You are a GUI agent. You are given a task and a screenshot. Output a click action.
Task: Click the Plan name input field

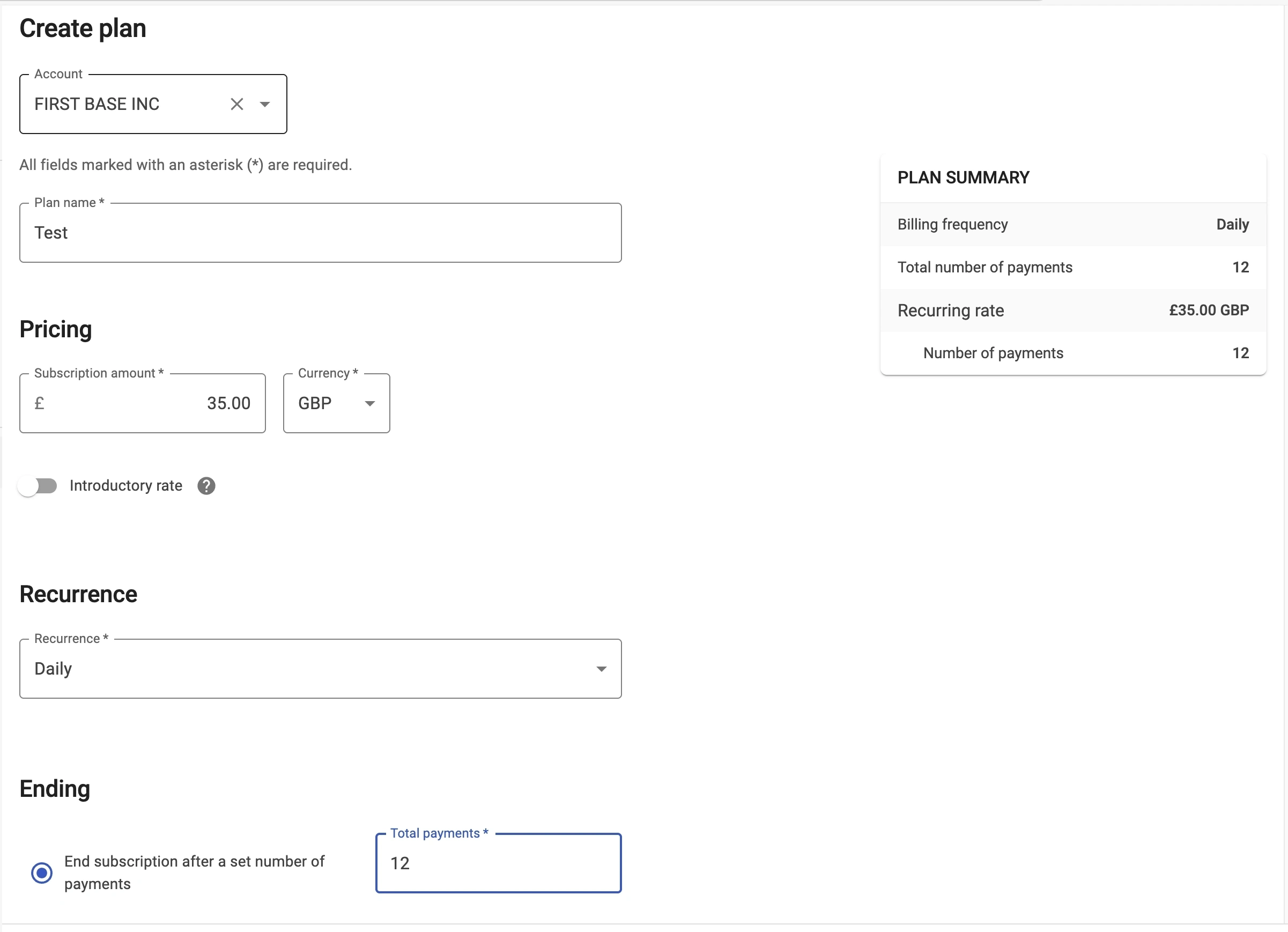click(320, 233)
